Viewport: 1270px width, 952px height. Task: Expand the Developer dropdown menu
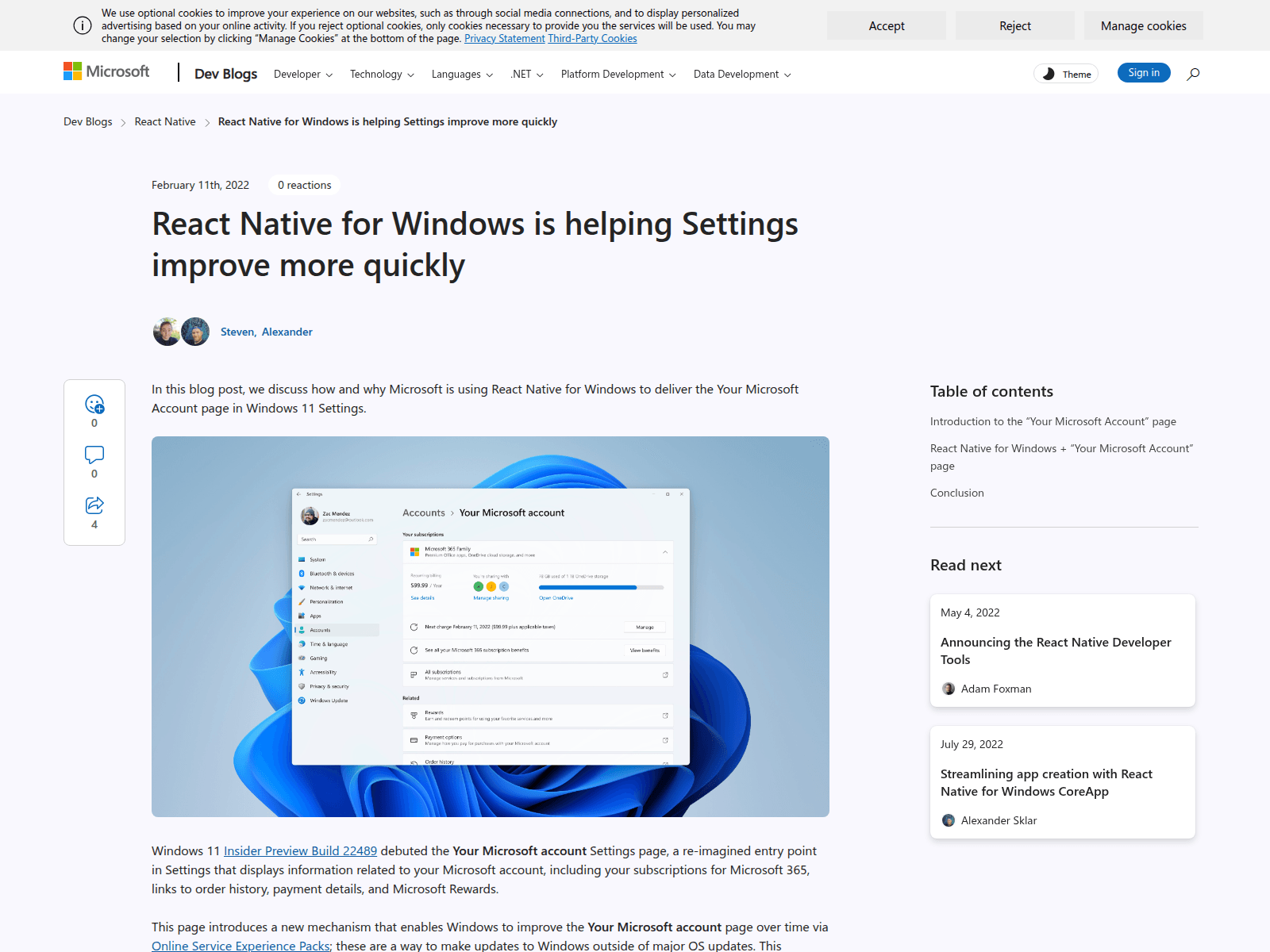tap(303, 75)
